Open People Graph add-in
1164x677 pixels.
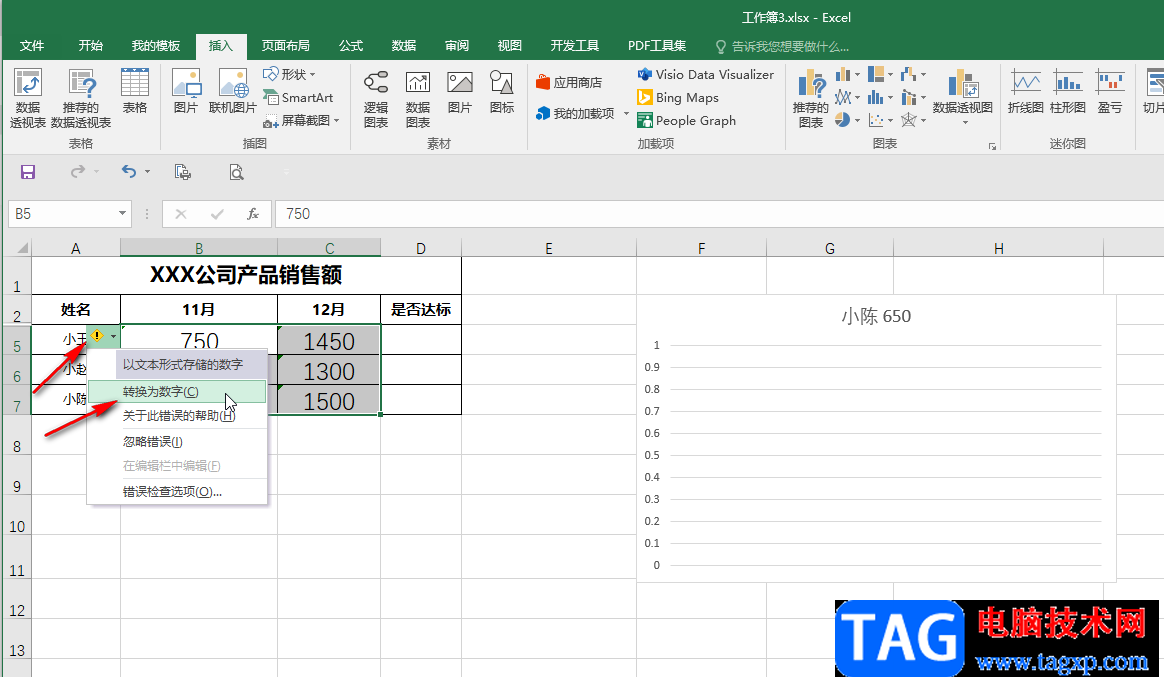tap(687, 120)
